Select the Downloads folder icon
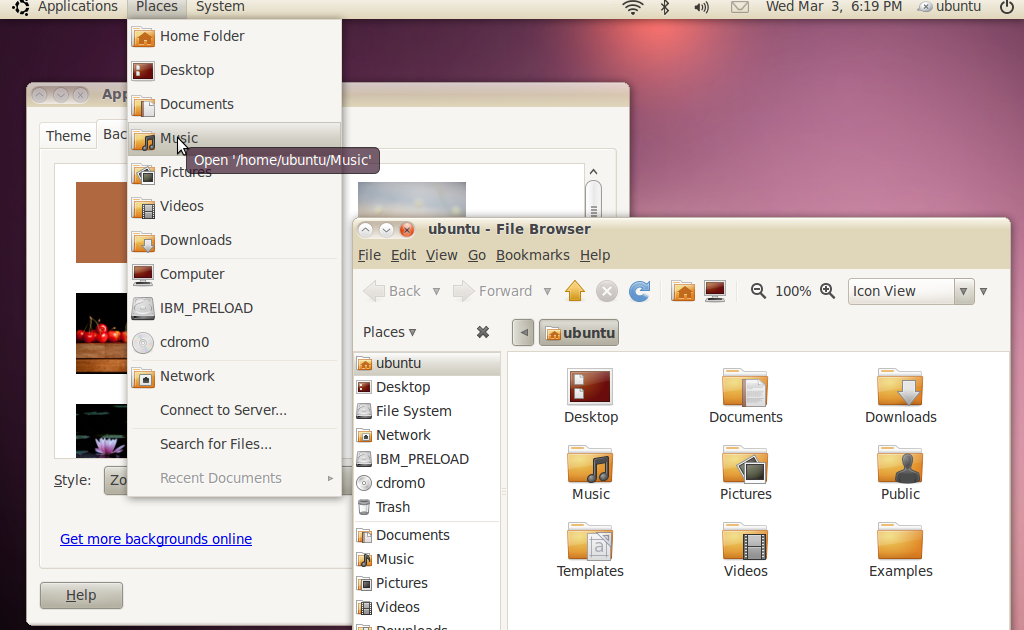1024x630 pixels. pyautogui.click(x=901, y=396)
